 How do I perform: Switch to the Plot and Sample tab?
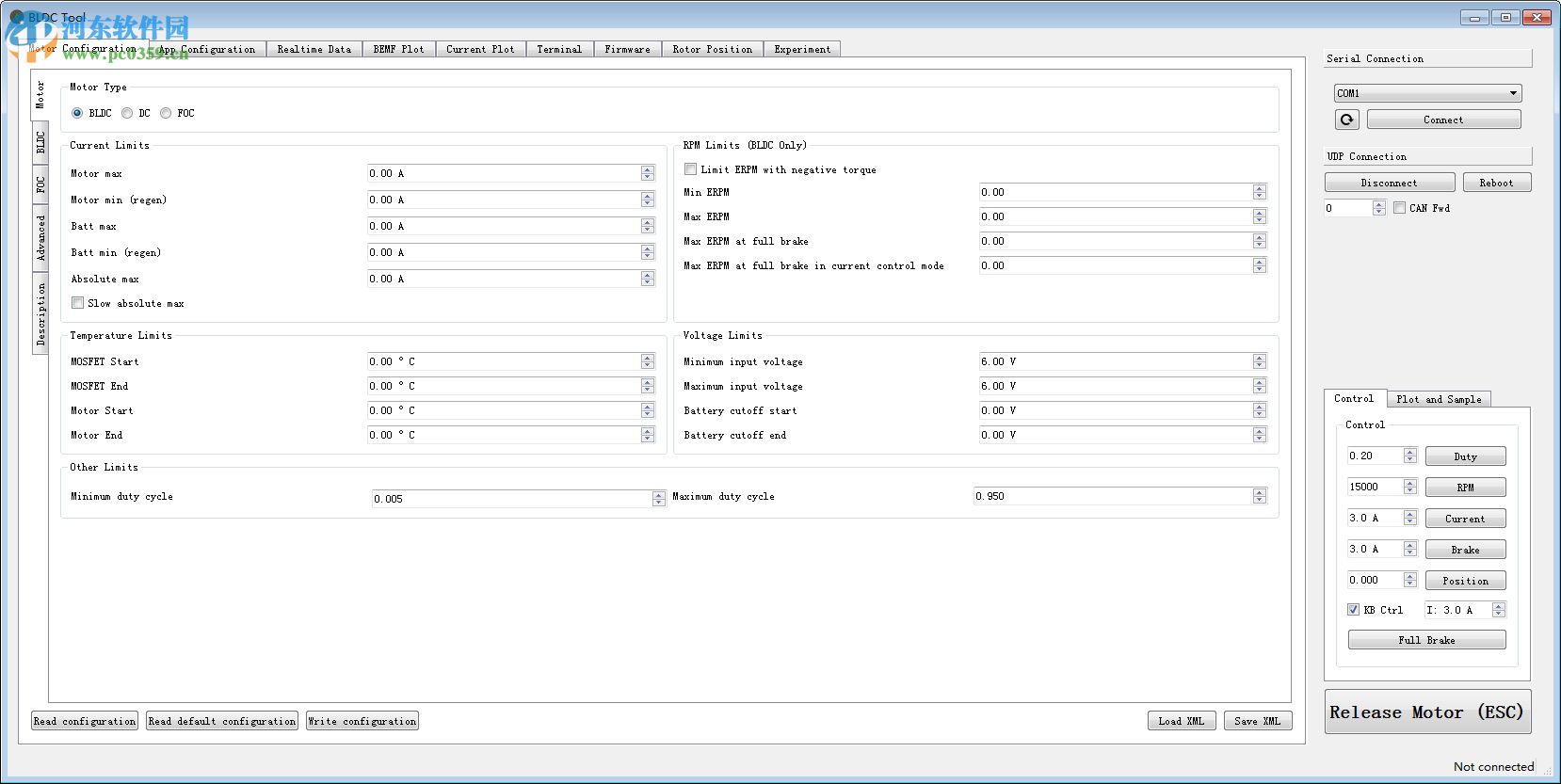tap(1439, 399)
